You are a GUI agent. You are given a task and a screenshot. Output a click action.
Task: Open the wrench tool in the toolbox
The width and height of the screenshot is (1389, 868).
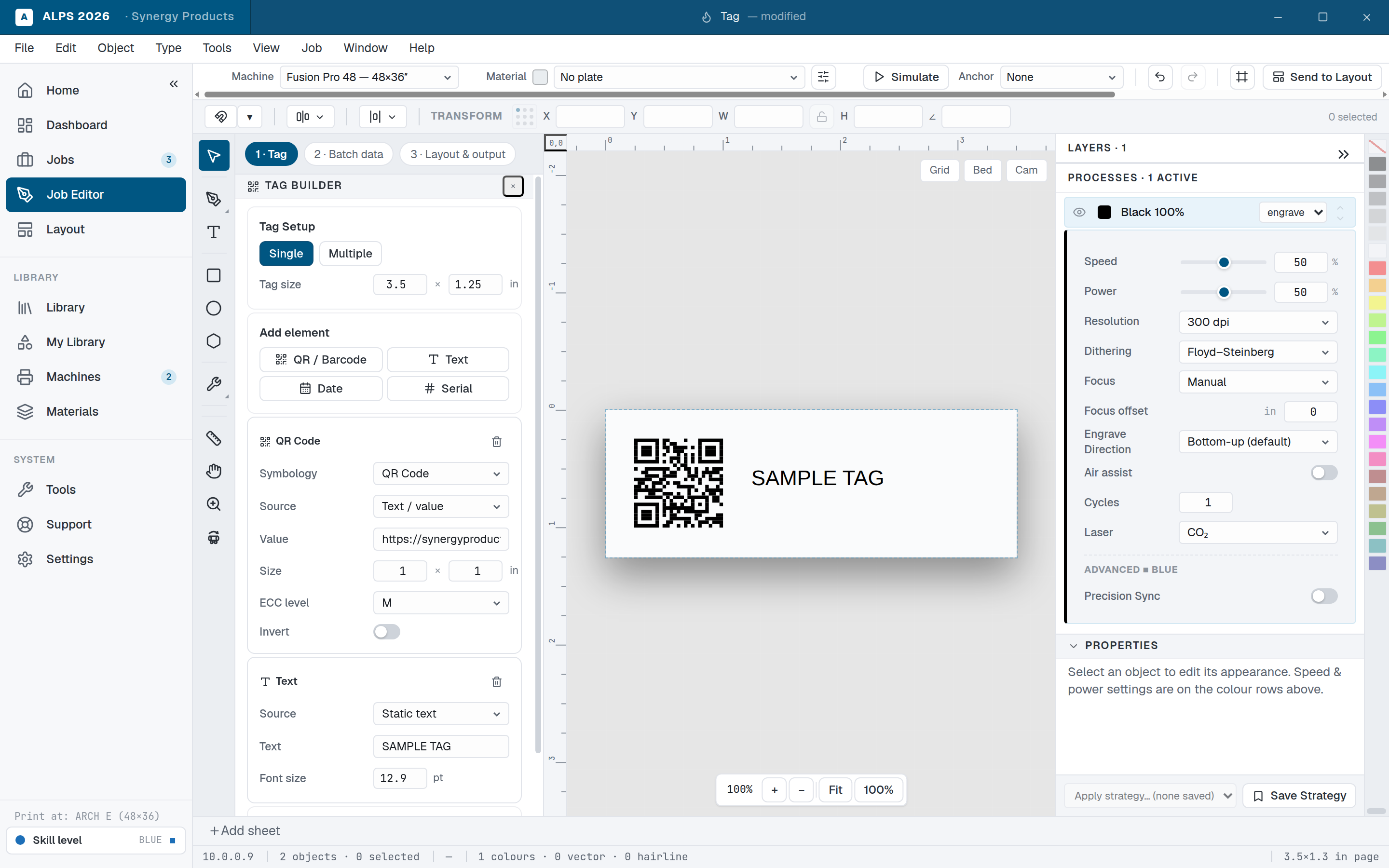[x=214, y=384]
